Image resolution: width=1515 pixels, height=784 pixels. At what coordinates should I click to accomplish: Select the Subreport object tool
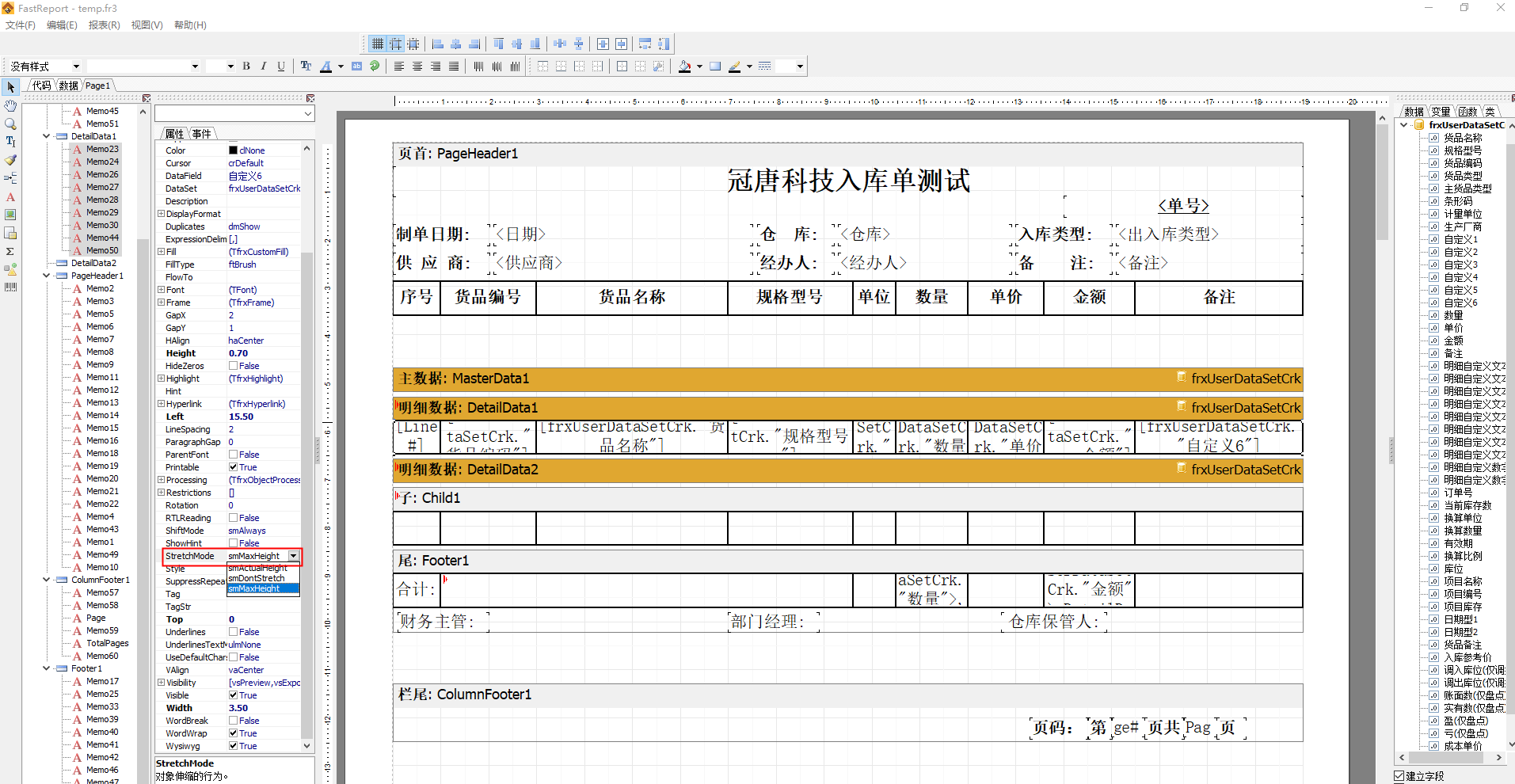10,233
